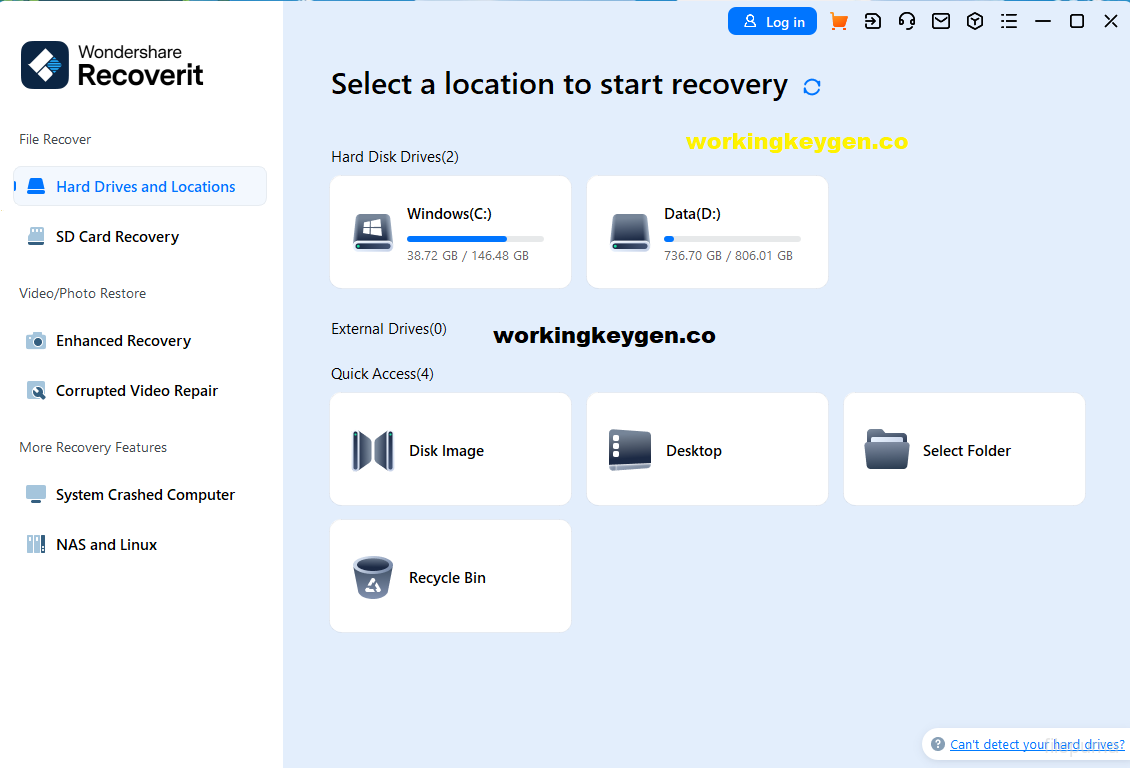Open the envelope feedback icon

pyautogui.click(x=941, y=20)
